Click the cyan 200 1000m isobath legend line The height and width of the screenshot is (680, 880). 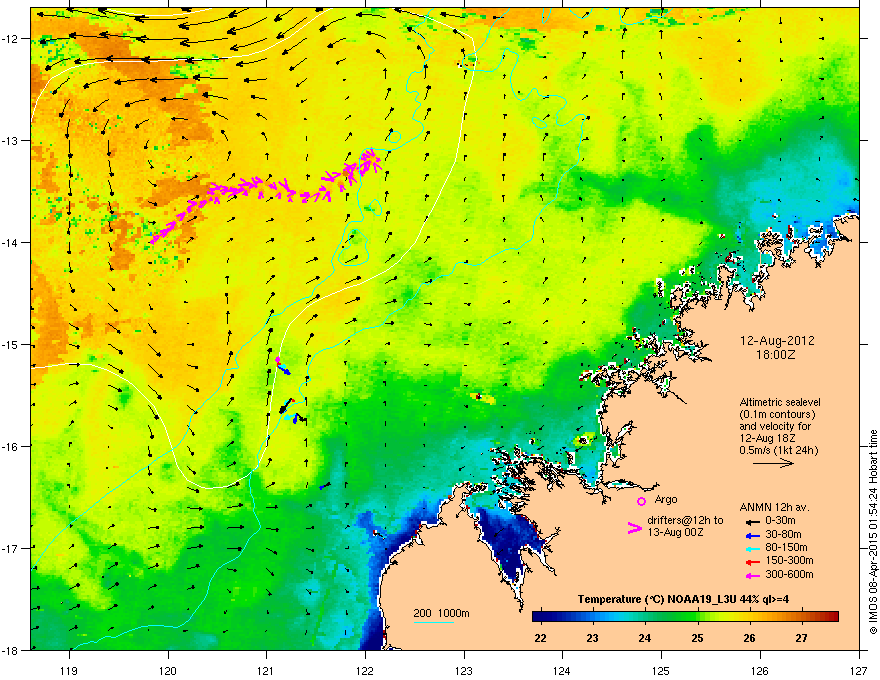tap(433, 622)
